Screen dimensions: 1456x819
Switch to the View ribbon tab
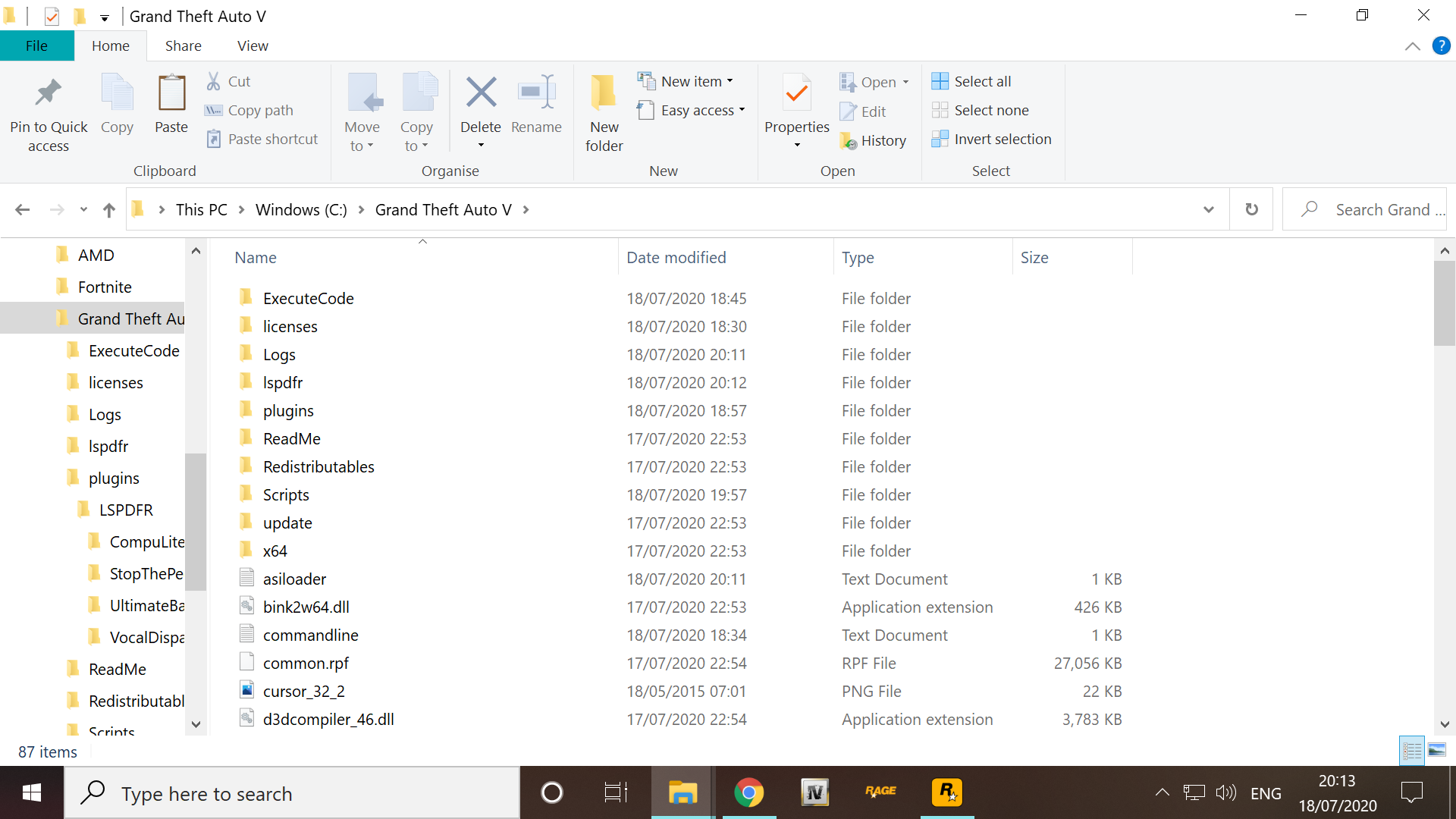253,45
